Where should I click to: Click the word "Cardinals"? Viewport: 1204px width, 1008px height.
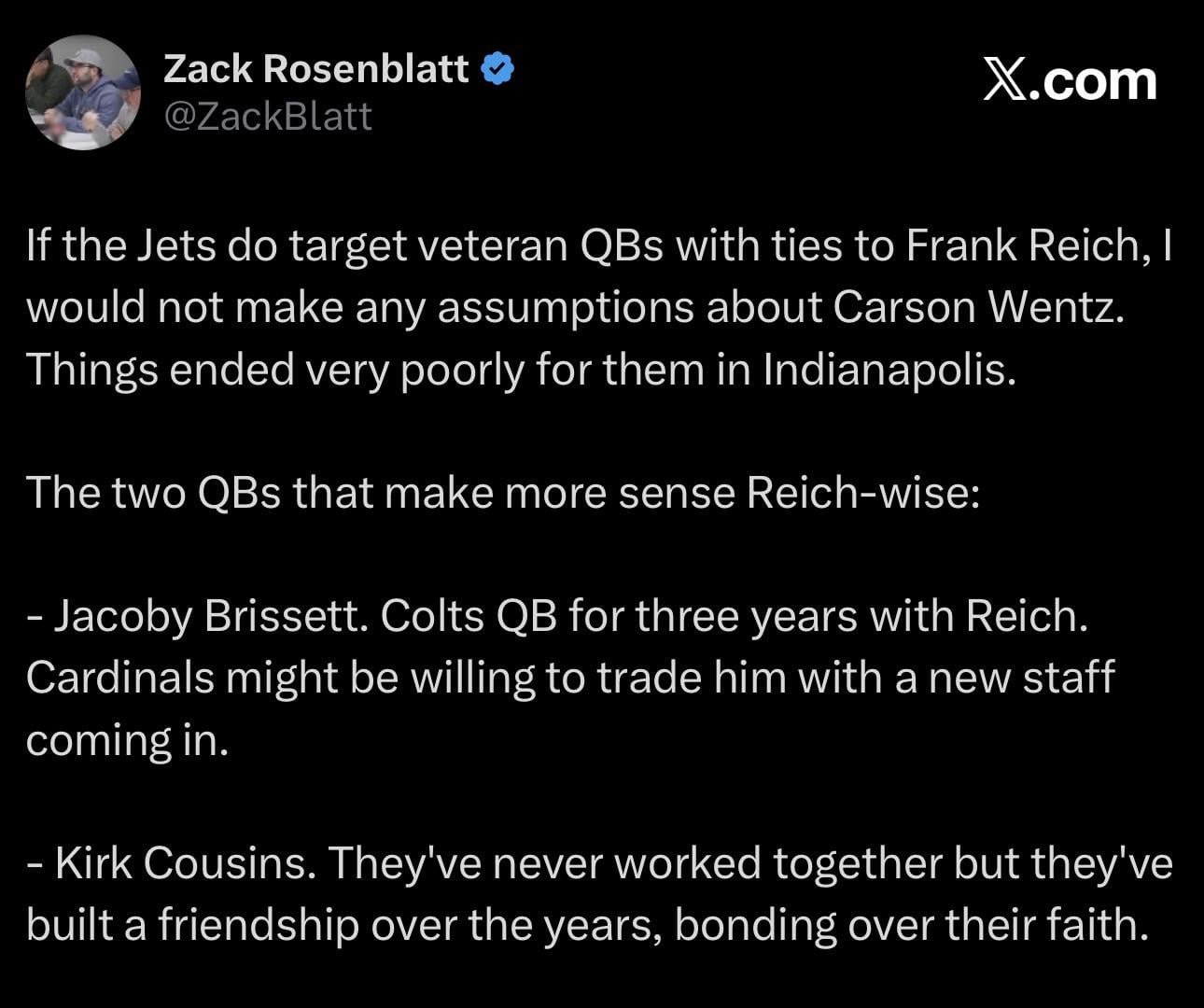(120, 678)
